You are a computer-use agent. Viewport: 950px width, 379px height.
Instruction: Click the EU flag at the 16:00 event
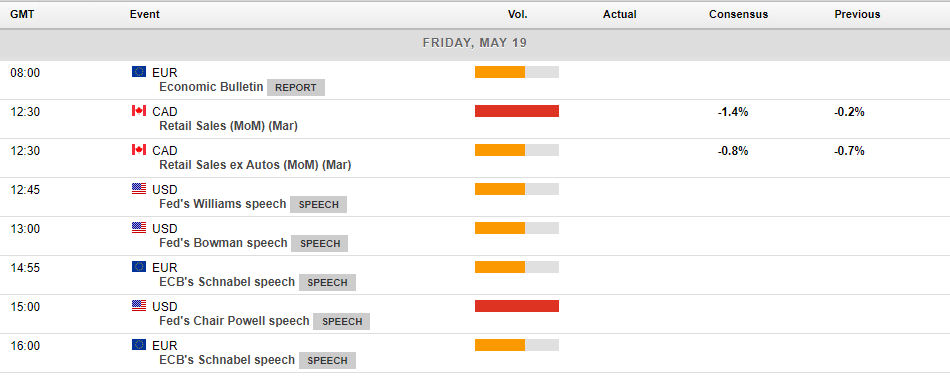139,344
